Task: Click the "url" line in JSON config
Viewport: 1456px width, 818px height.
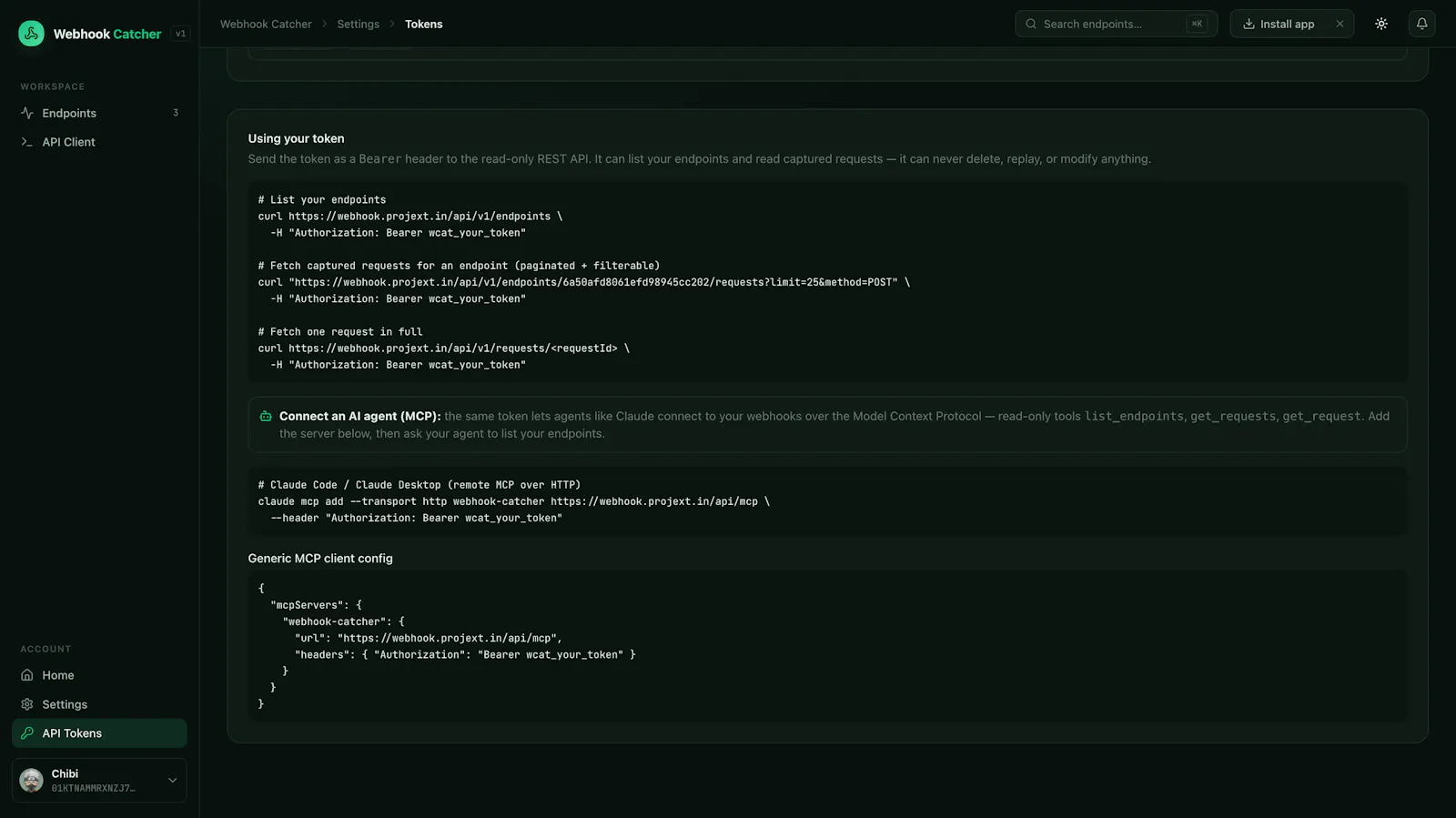Action: click(x=428, y=639)
